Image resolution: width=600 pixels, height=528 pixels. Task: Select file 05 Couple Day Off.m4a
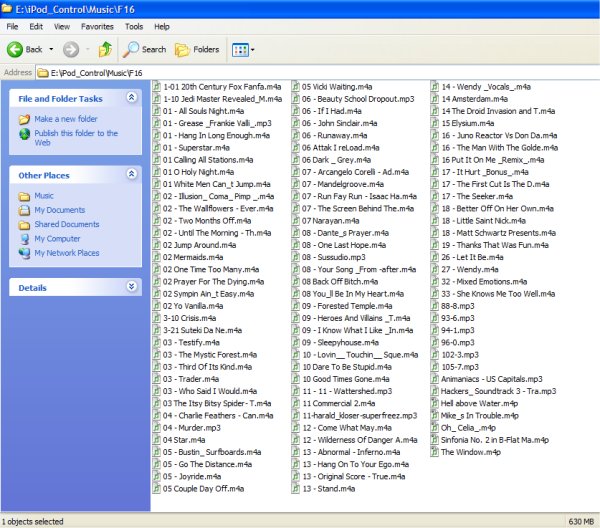203,489
